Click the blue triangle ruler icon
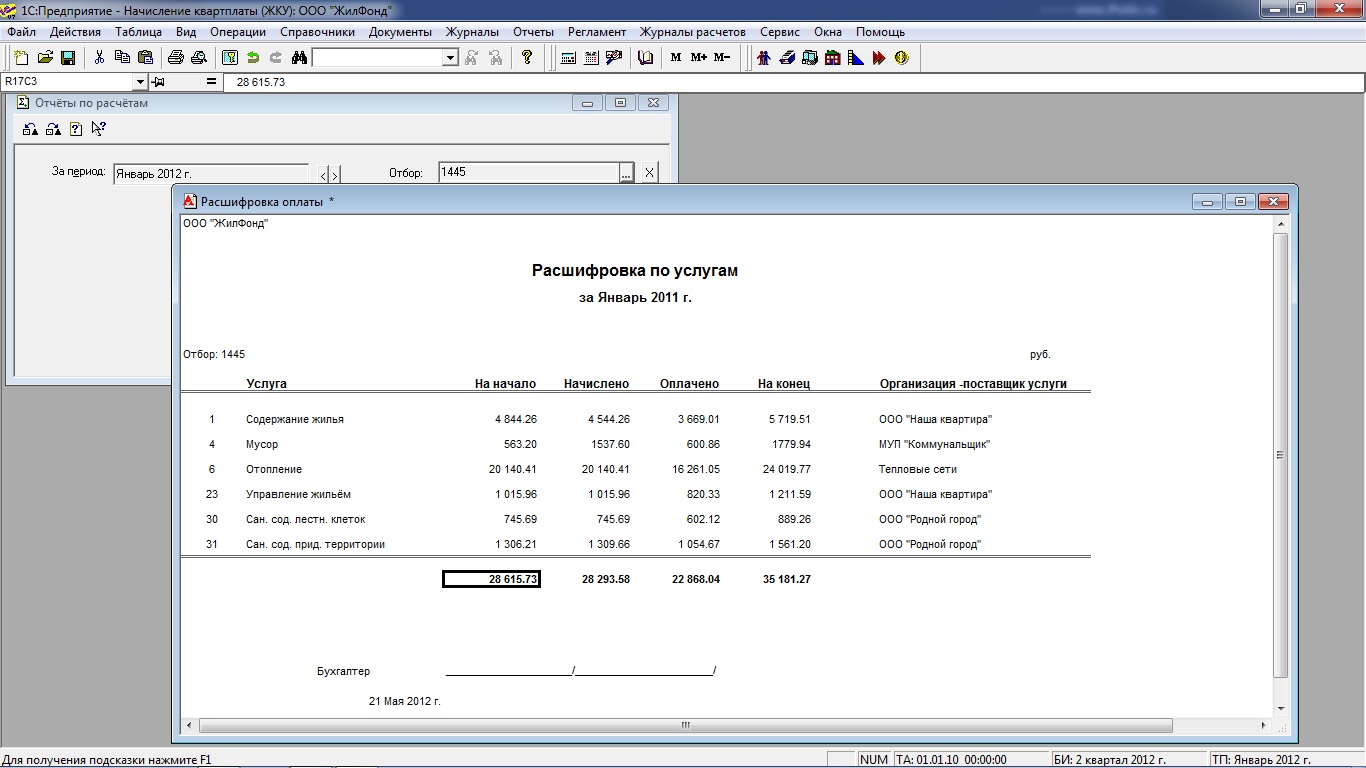1366x768 pixels. (x=856, y=58)
